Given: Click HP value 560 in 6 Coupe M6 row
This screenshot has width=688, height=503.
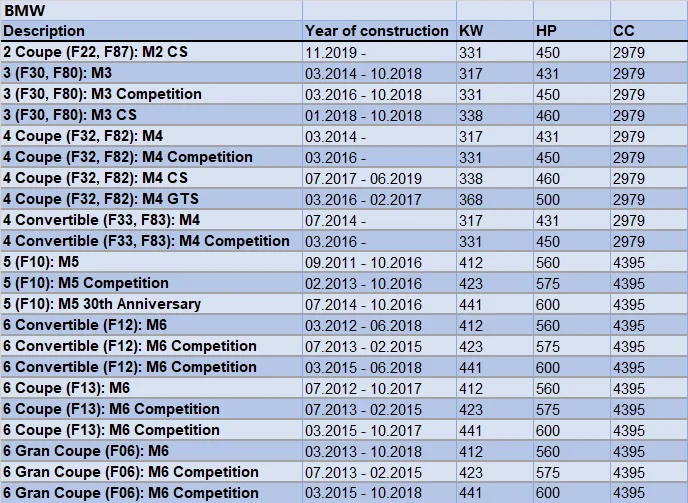Looking at the screenshot, I should tap(572, 388).
